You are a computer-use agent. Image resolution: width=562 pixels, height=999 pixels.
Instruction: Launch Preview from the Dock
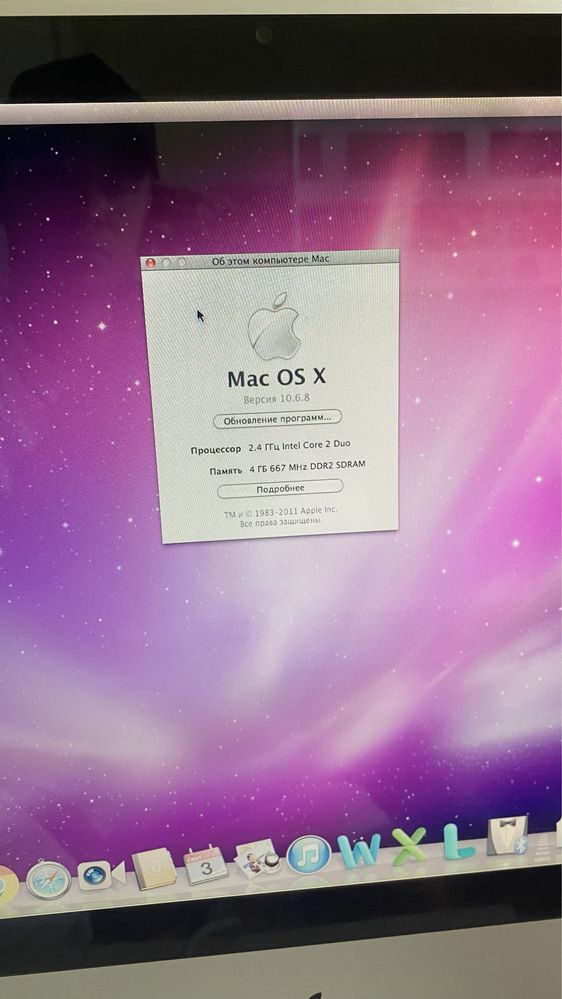coord(257,859)
